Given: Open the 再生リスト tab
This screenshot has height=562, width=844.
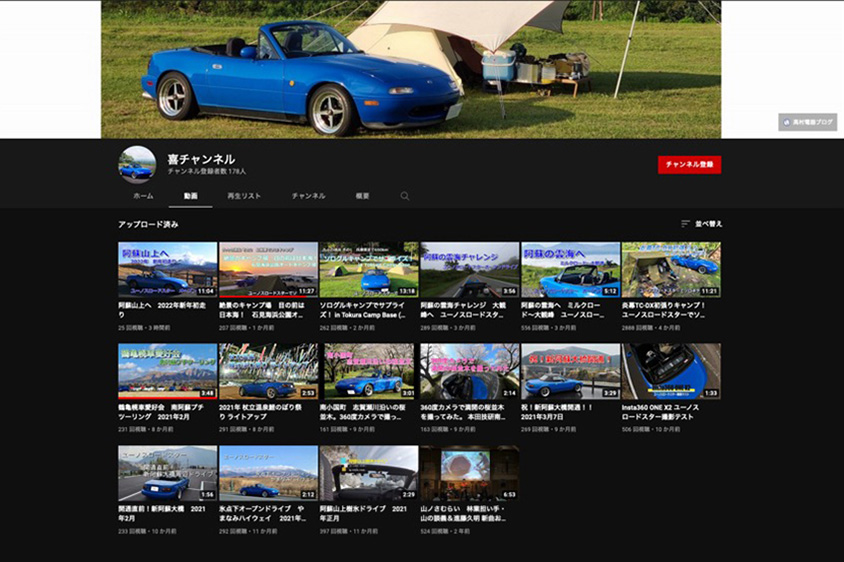Looking at the screenshot, I should [x=244, y=196].
